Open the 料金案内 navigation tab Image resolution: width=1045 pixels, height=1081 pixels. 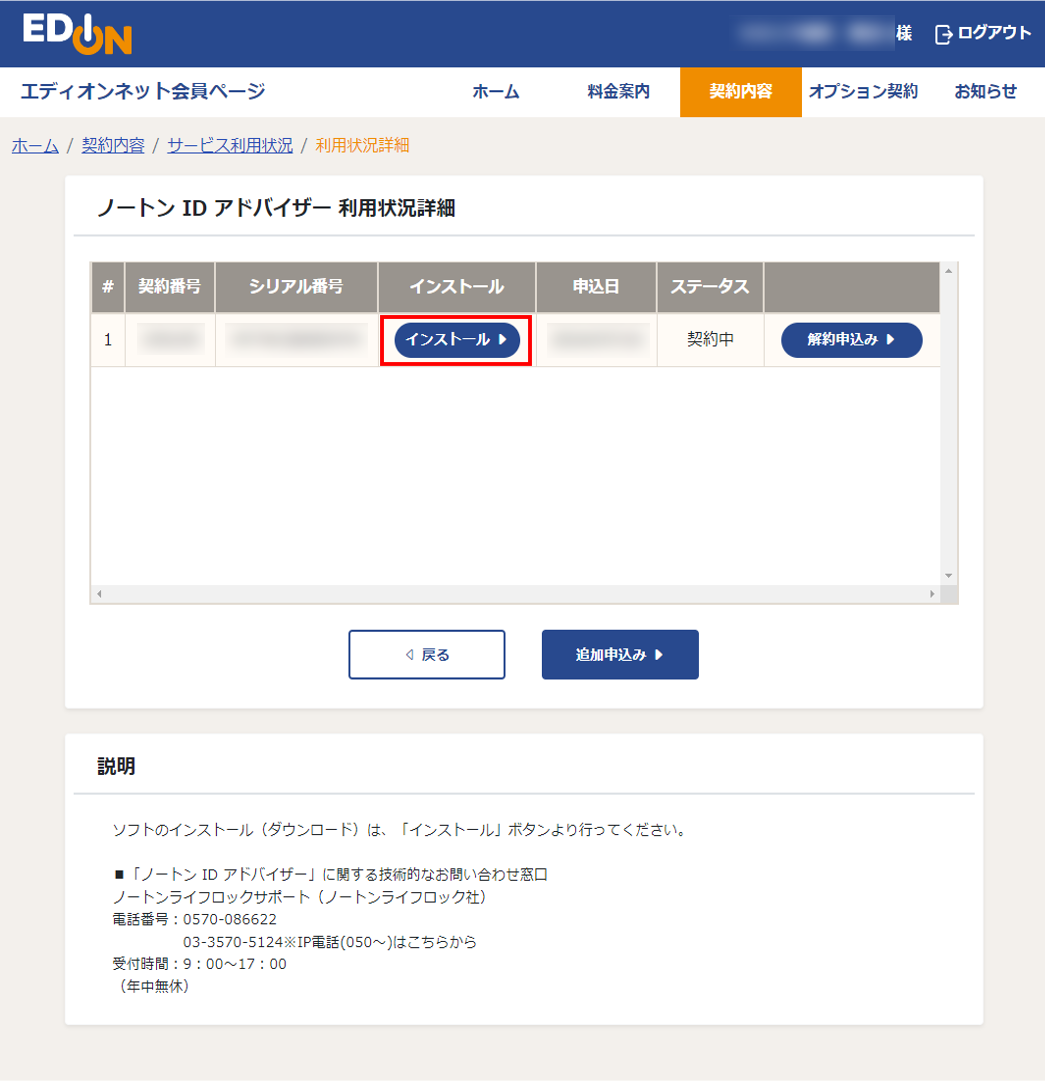[618, 92]
